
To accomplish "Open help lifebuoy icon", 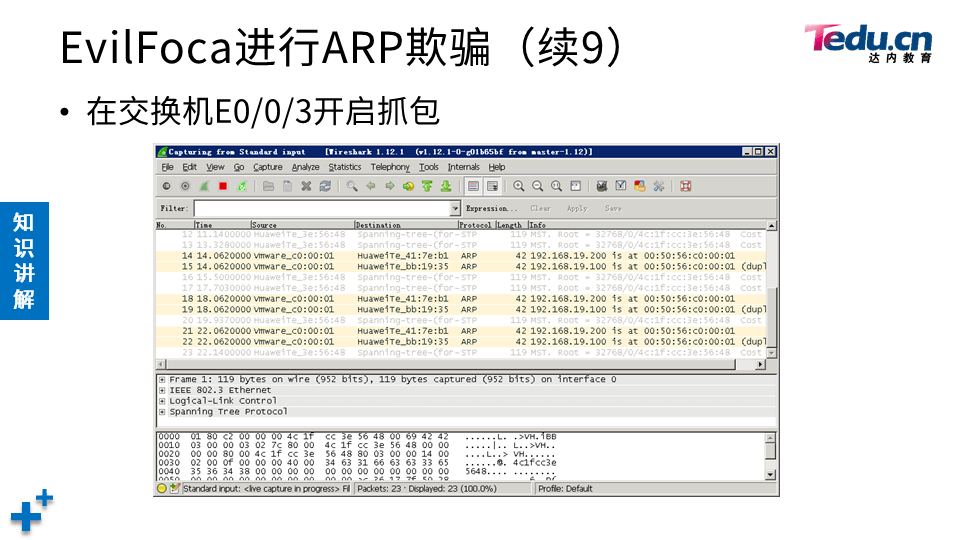I will click(686, 186).
